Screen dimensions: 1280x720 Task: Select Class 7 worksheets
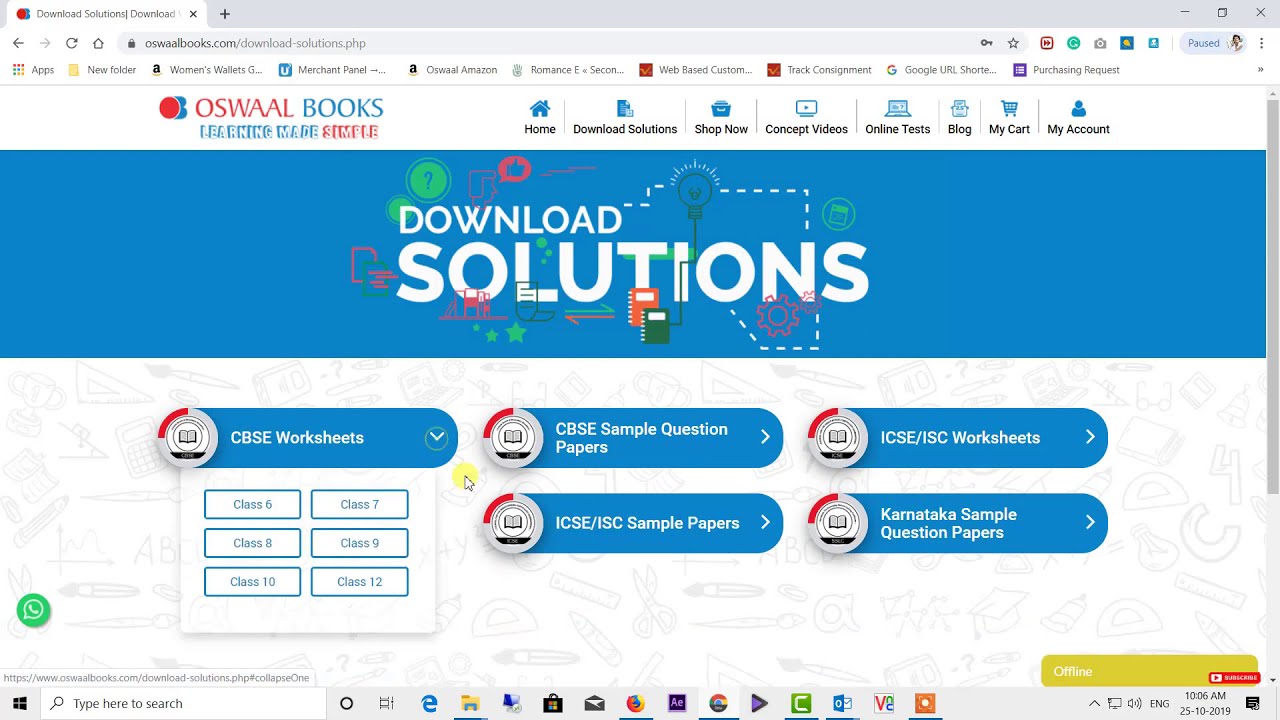[359, 504]
